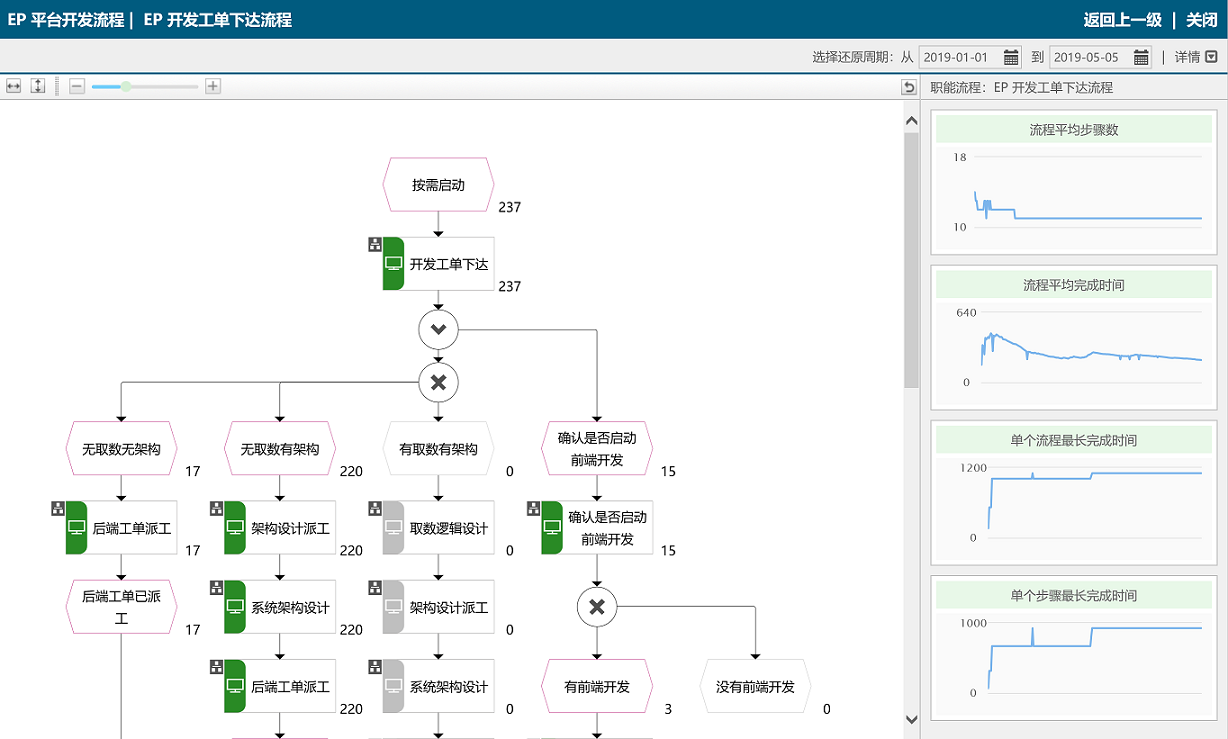Open the 单个步骤最长完成时间 chart
This screenshot has width=1228, height=739.
point(1074,647)
